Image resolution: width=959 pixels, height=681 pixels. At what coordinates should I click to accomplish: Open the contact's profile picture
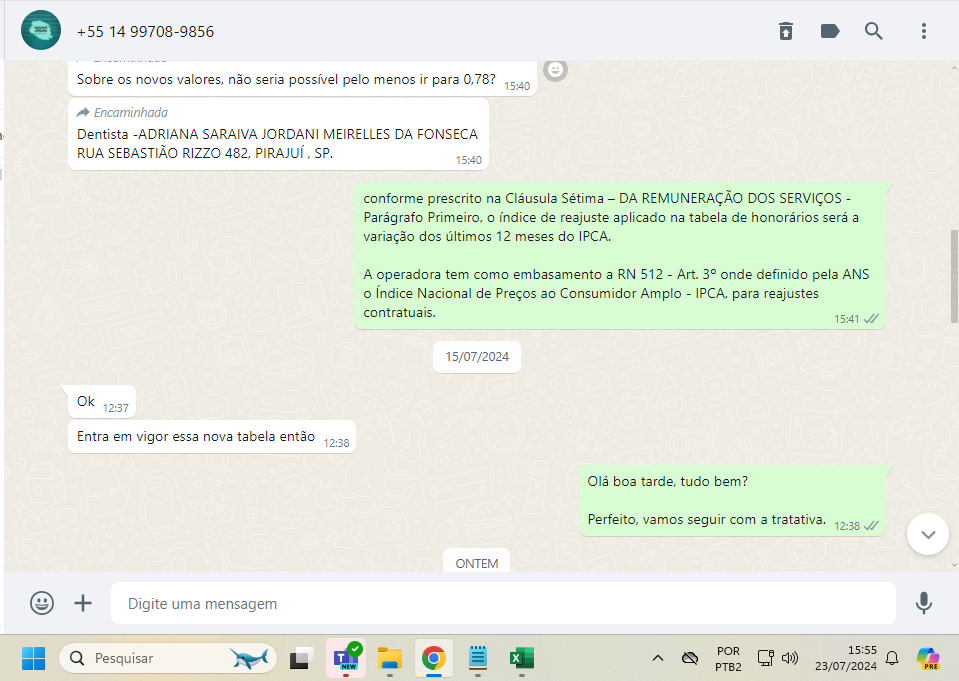(41, 31)
